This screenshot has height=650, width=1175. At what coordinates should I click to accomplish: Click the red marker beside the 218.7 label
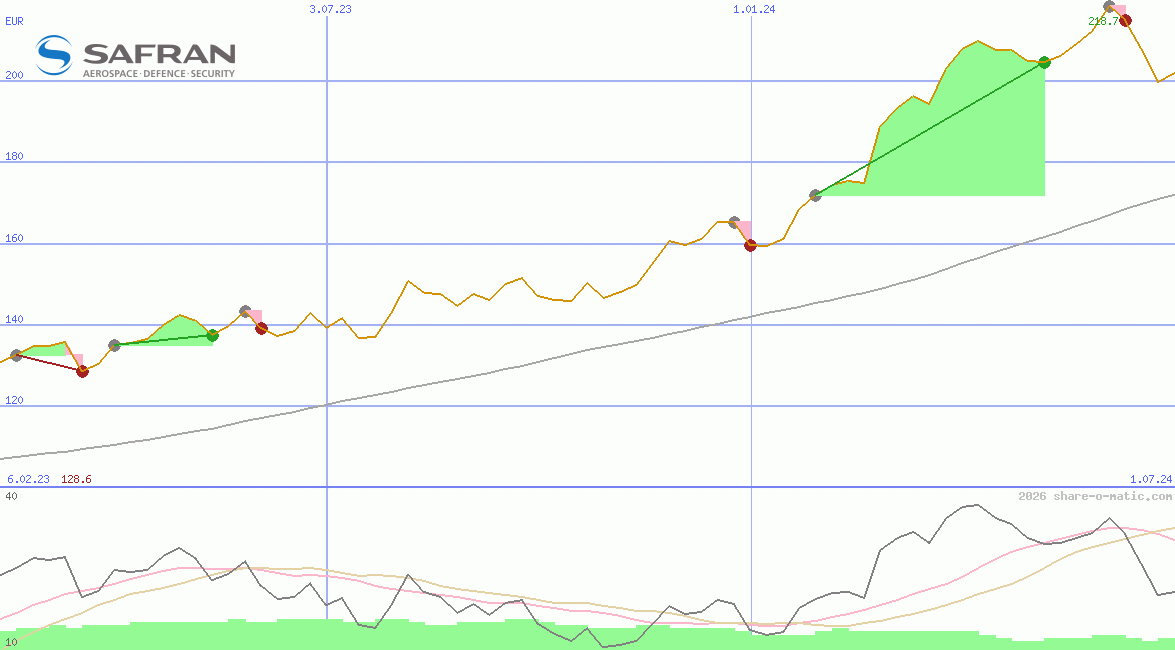pyautogui.click(x=1125, y=20)
